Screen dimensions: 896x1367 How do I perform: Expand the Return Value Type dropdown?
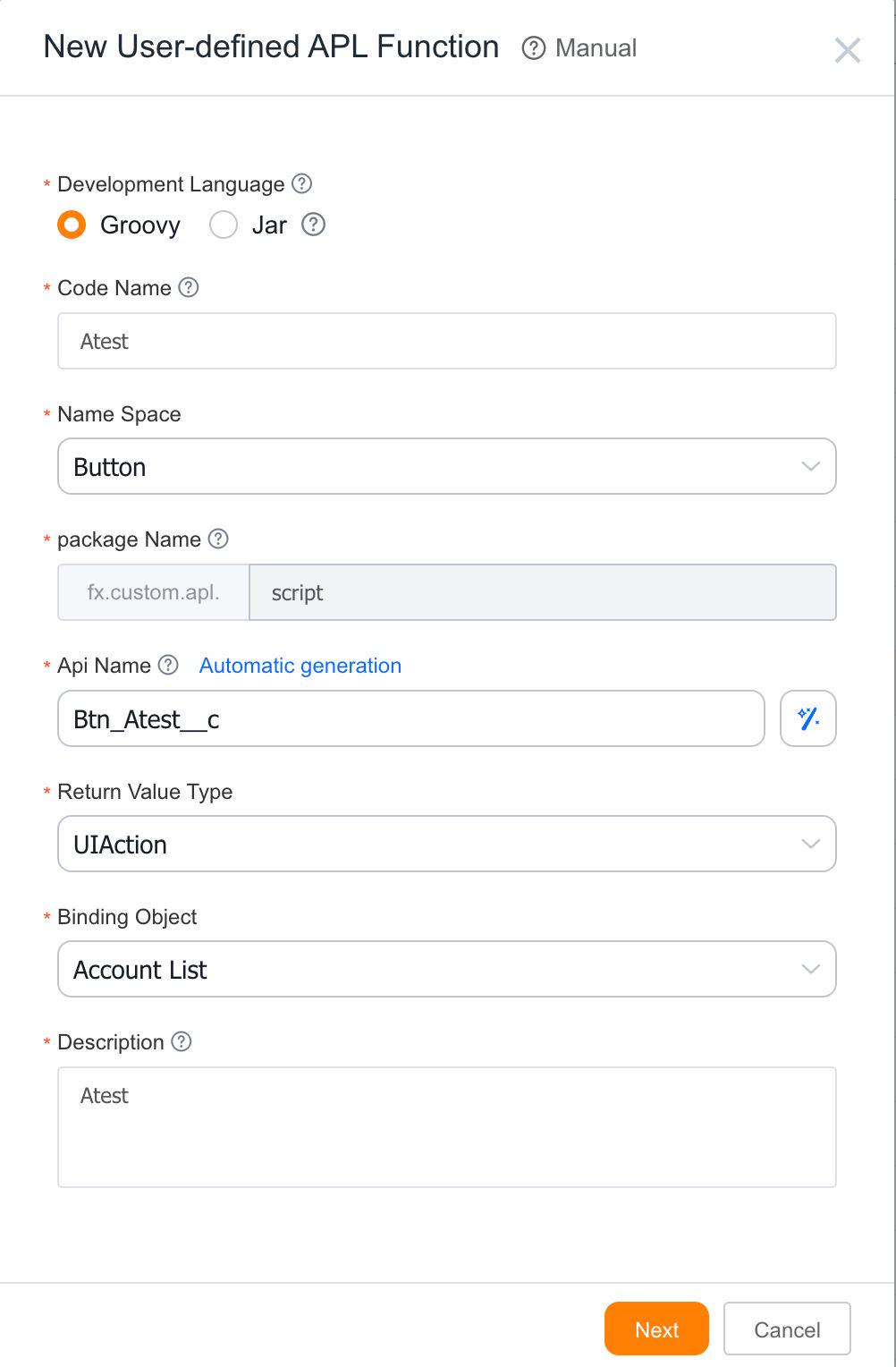pyautogui.click(x=446, y=844)
